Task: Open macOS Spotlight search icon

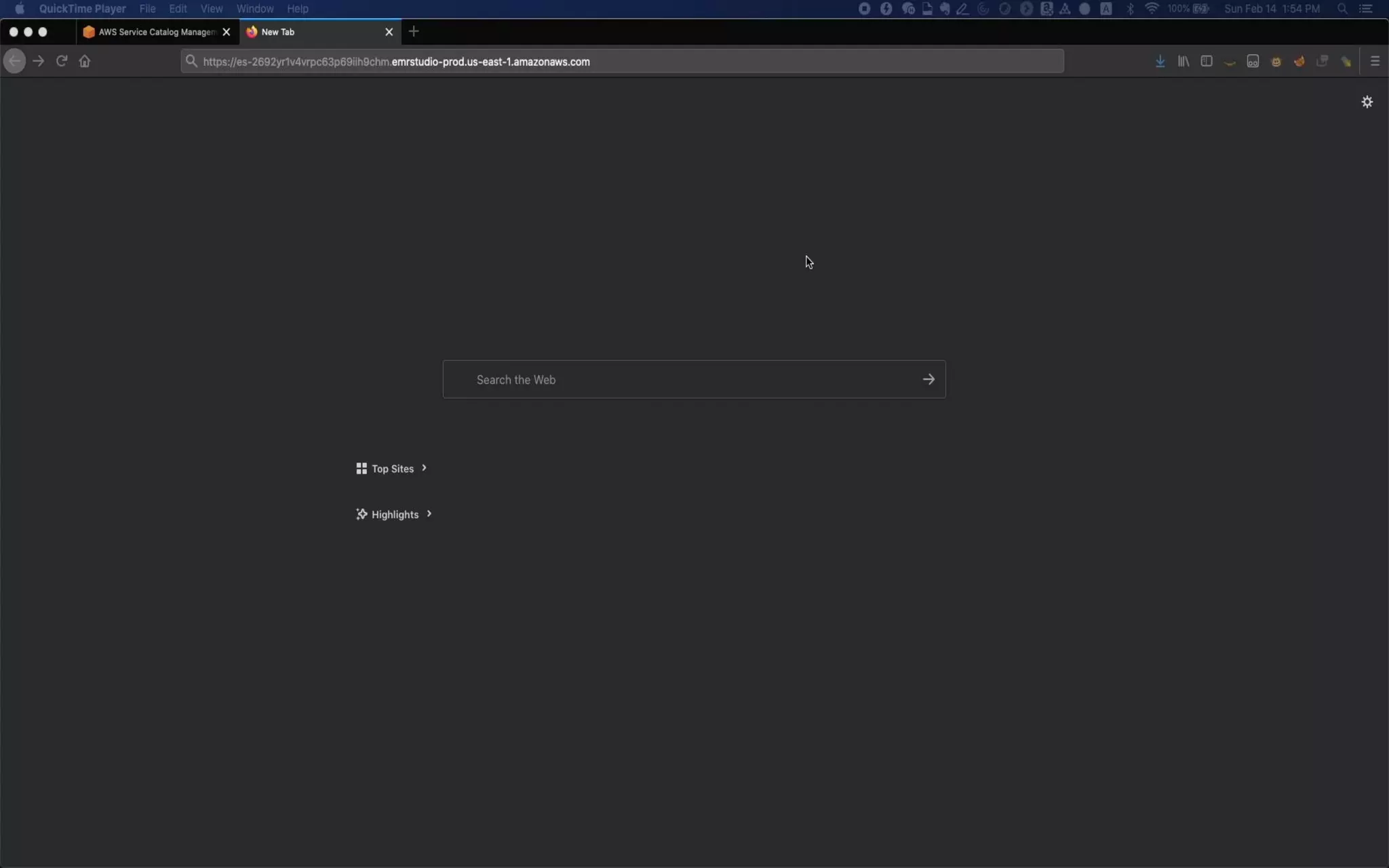Action: pyautogui.click(x=1342, y=9)
